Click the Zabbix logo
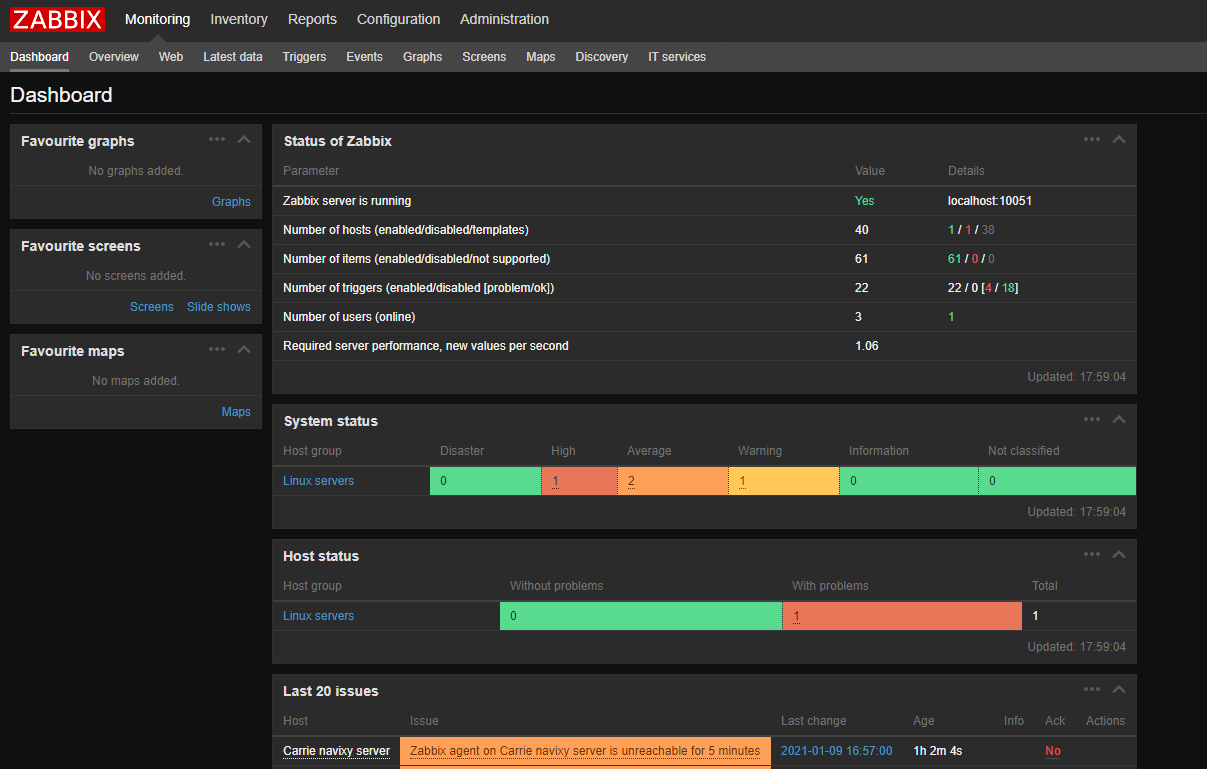This screenshot has height=769, width=1207. (57, 19)
